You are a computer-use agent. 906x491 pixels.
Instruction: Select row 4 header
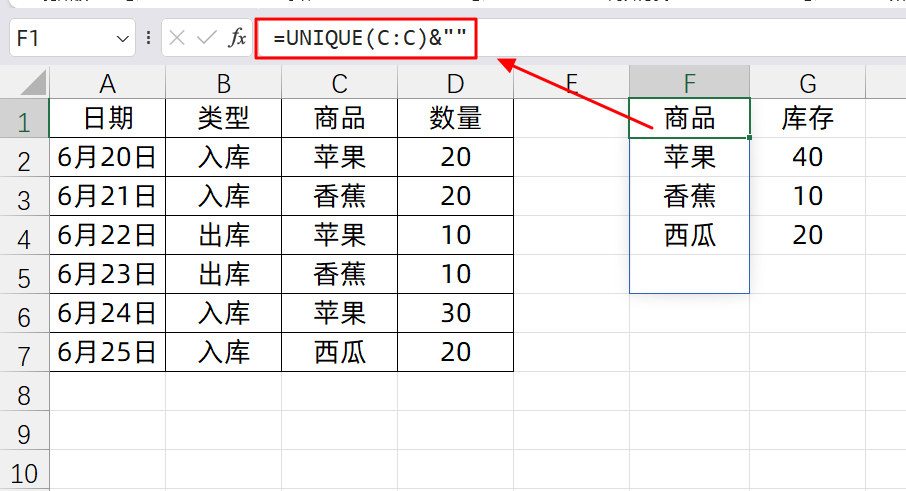tap(24, 236)
